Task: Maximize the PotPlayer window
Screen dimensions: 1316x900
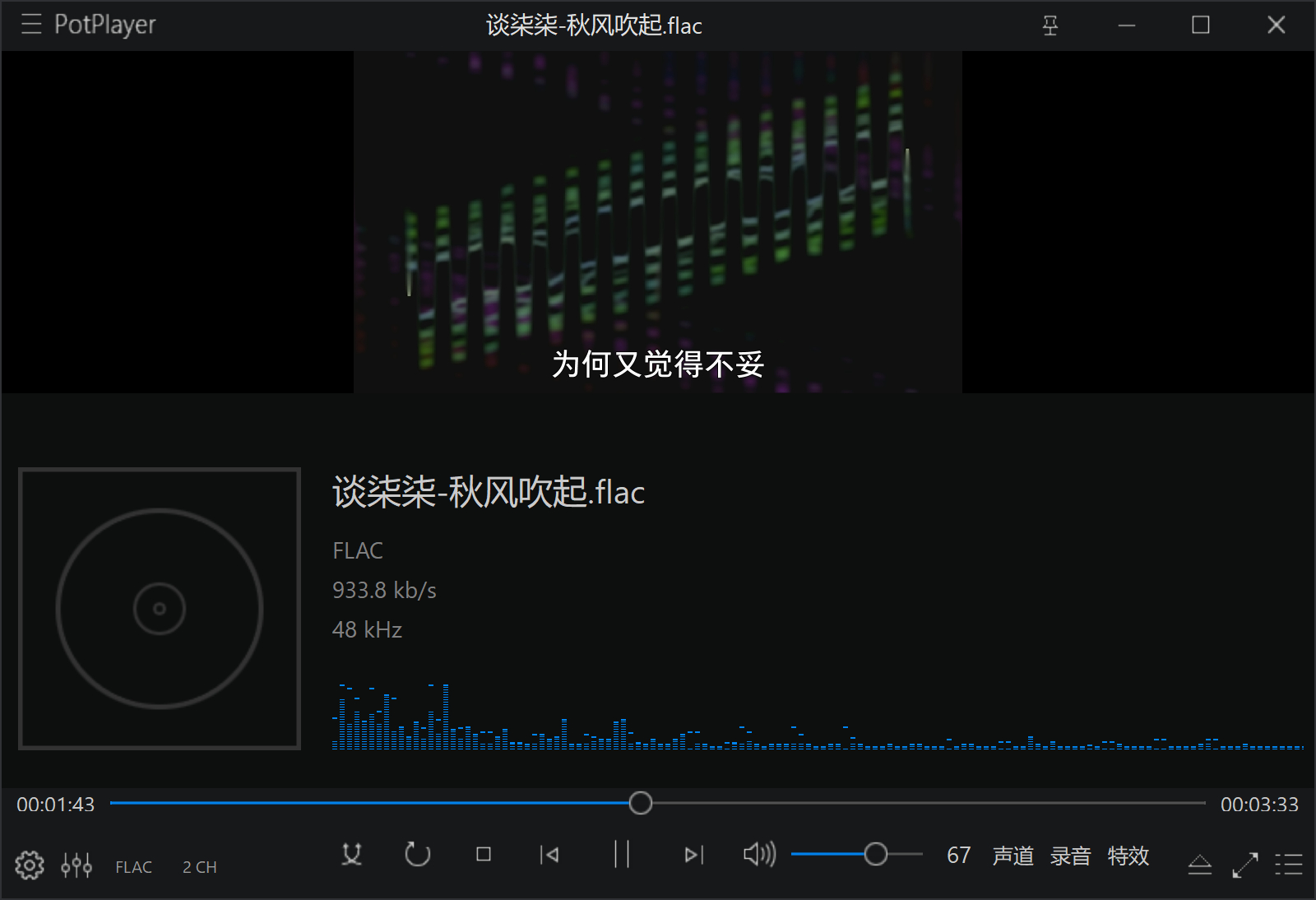Action: tap(1201, 26)
